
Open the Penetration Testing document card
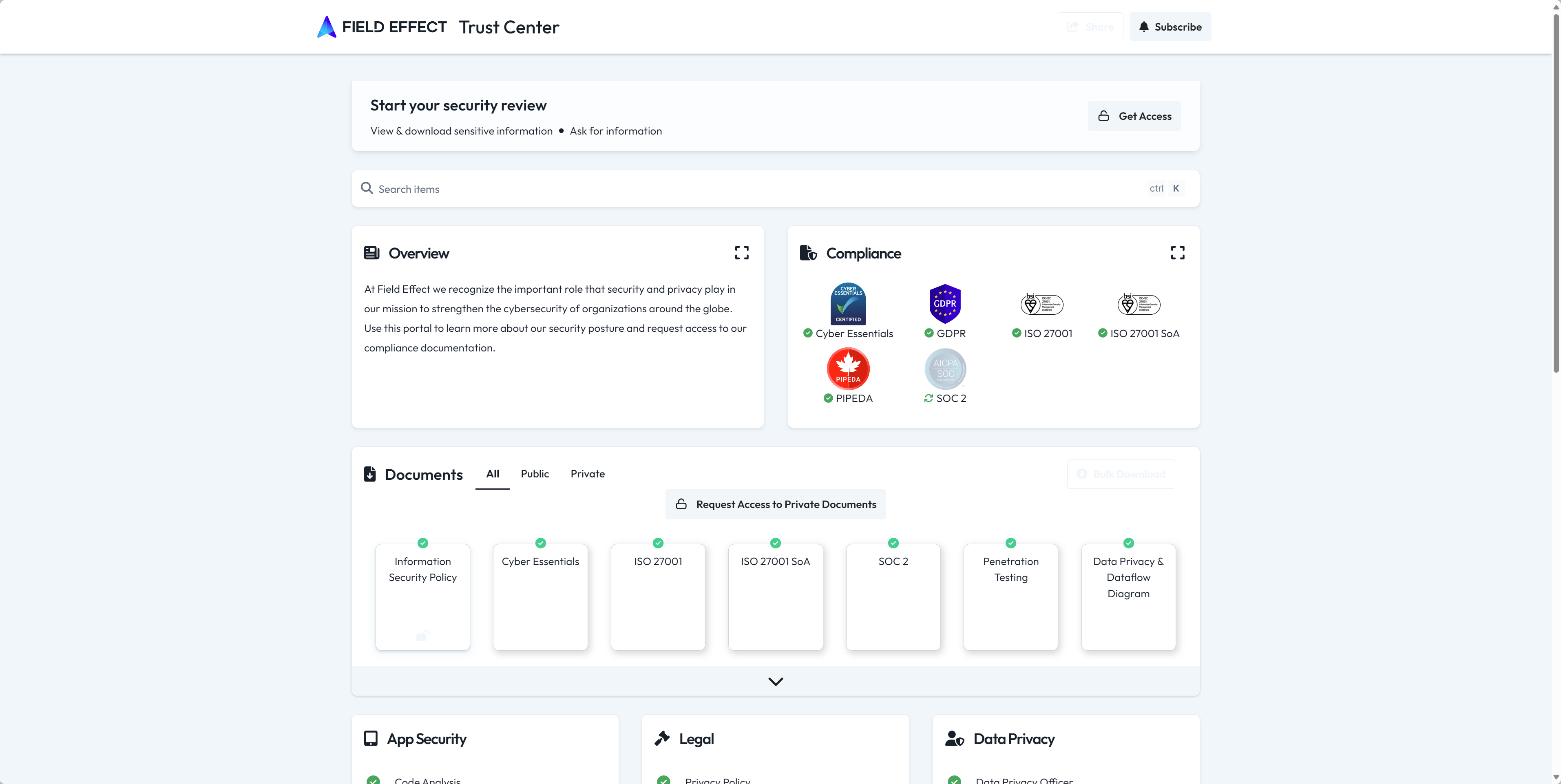[x=1010, y=597]
